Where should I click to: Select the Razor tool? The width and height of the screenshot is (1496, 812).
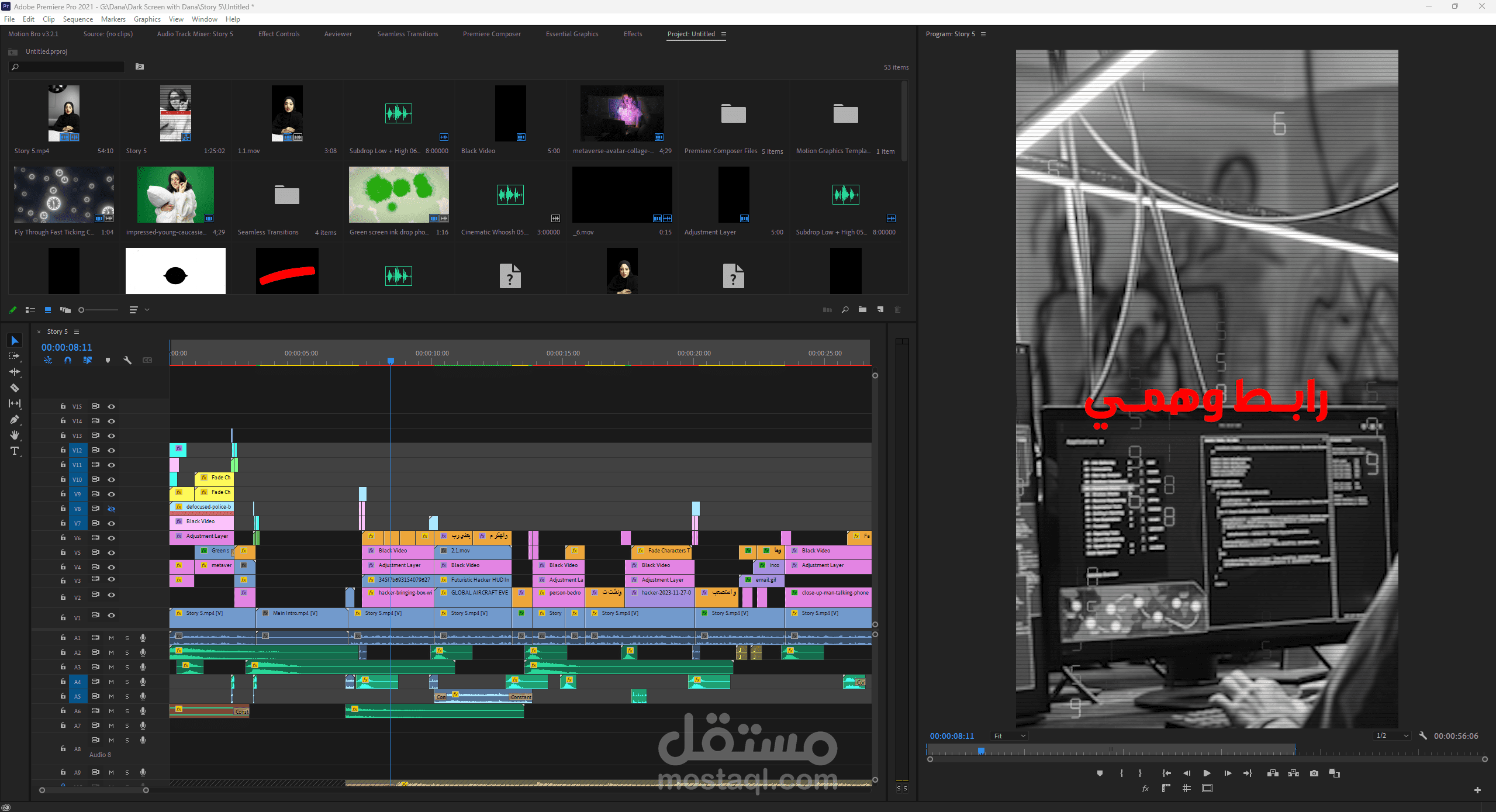15,388
